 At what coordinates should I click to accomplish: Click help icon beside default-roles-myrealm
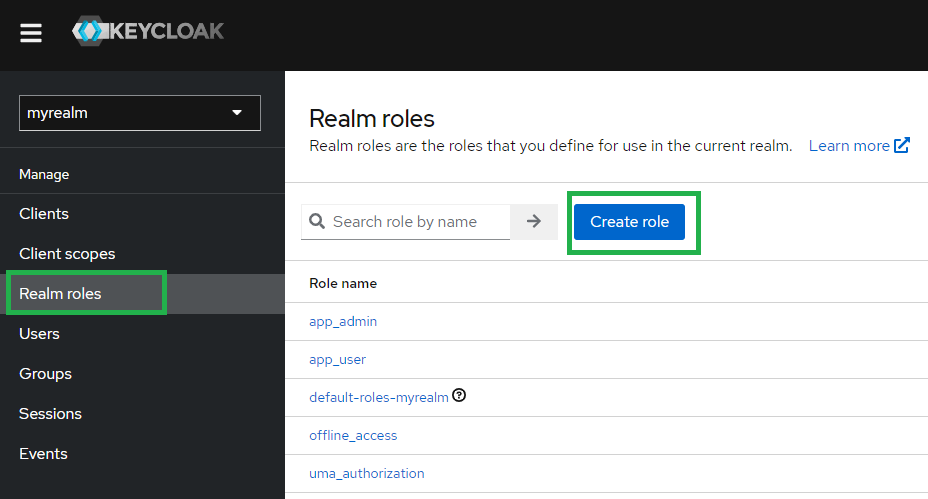[459, 396]
